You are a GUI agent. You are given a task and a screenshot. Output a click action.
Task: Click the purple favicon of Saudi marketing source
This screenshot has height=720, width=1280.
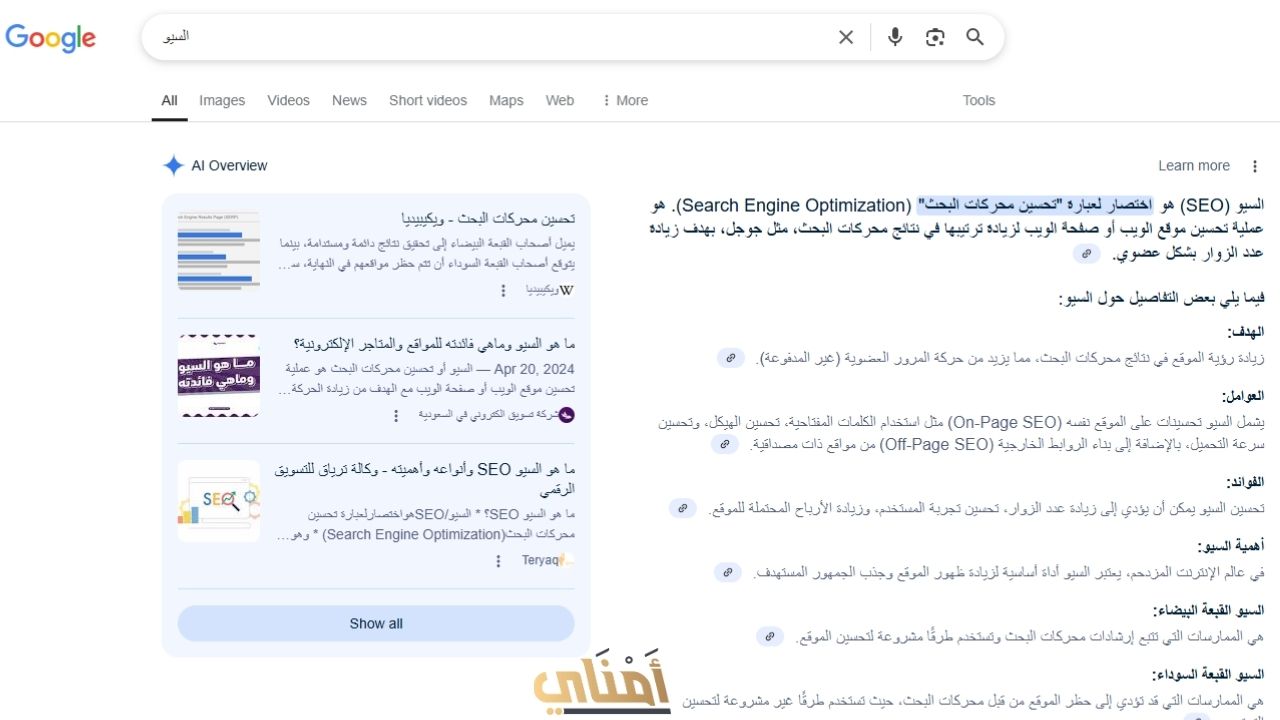567,415
